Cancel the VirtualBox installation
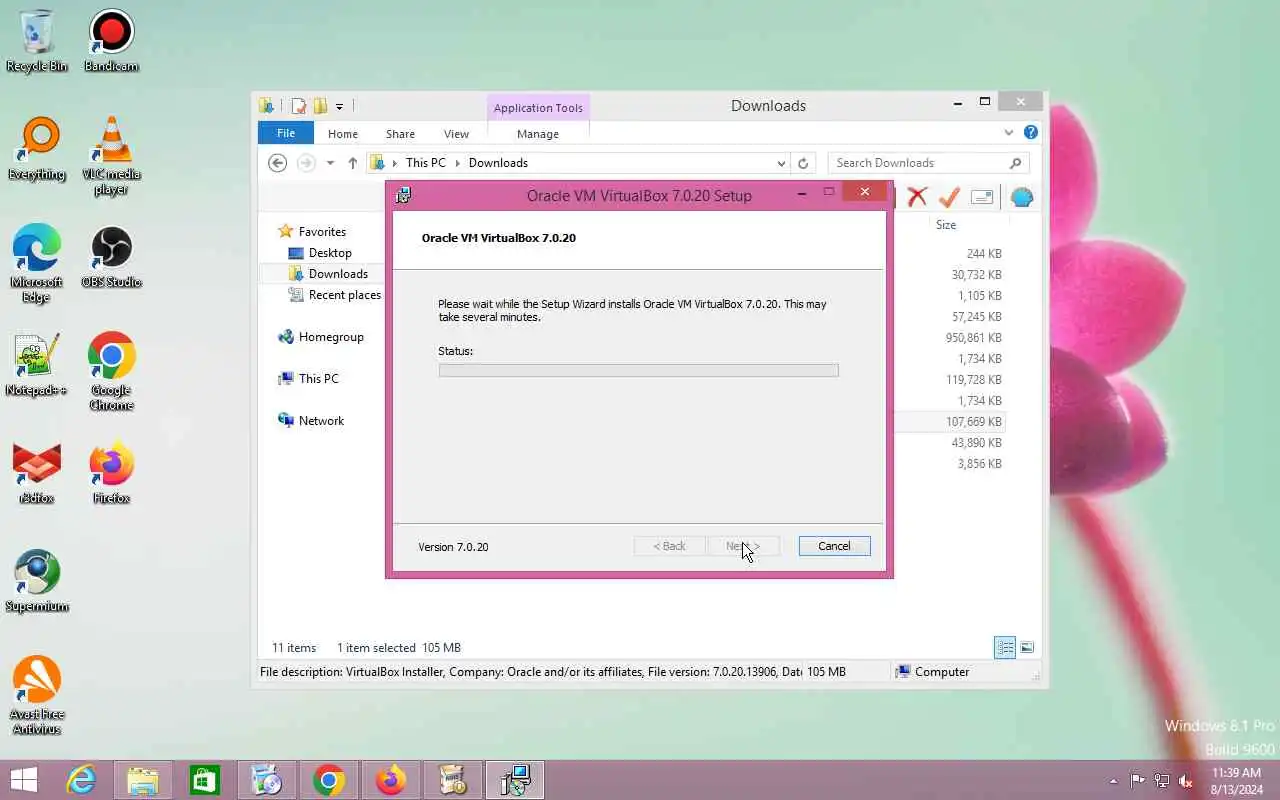 tap(834, 546)
